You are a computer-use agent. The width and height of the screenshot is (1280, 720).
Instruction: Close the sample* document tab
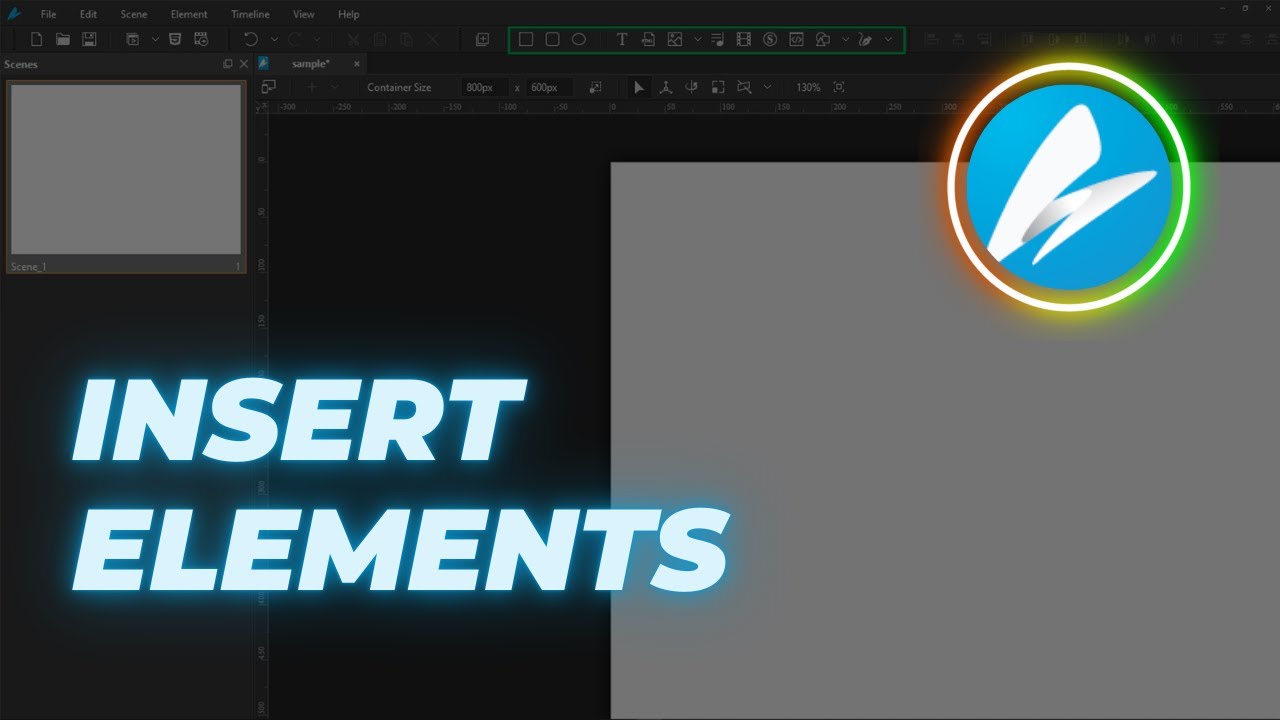click(x=357, y=64)
